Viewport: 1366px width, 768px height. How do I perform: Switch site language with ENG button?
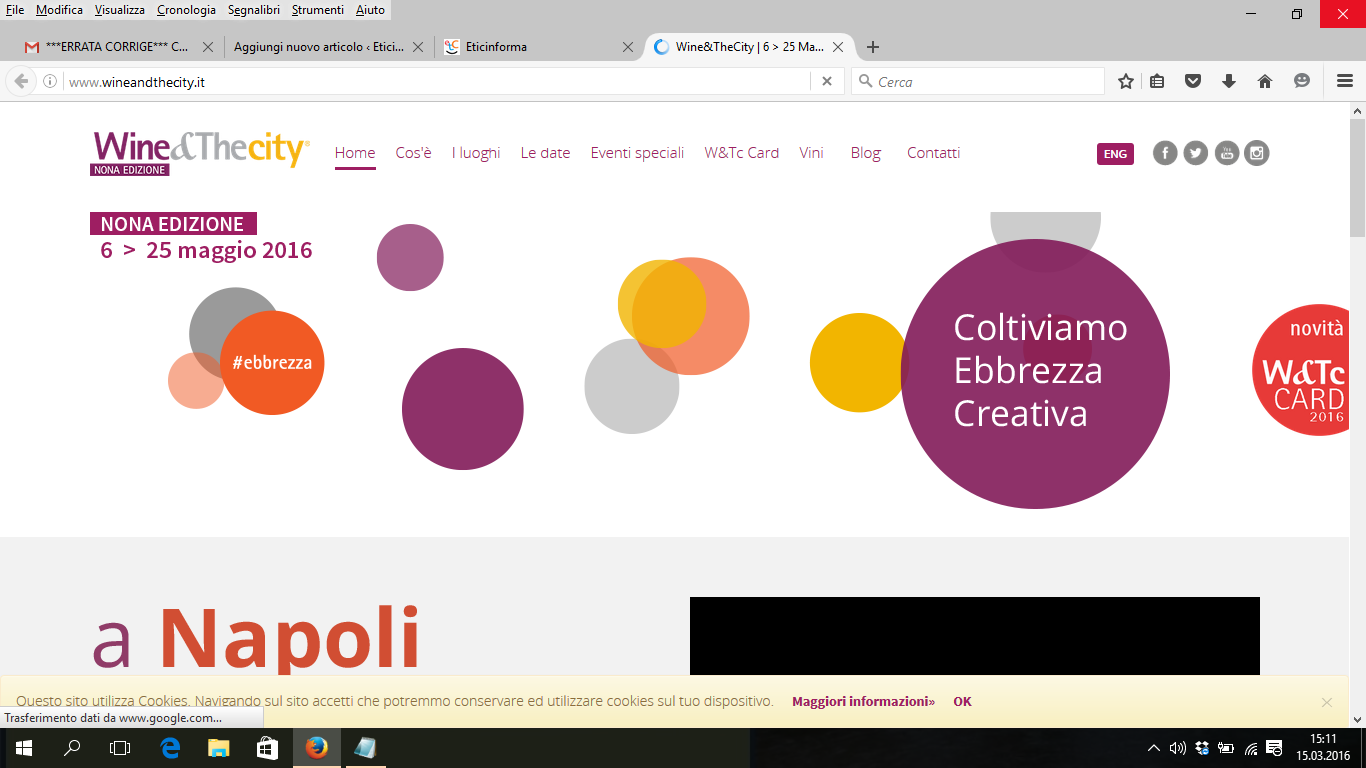point(1115,154)
